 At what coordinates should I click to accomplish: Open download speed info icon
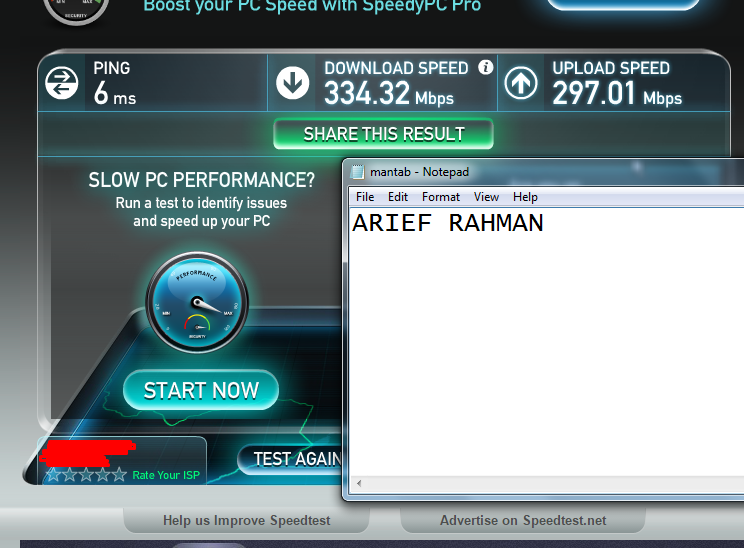[x=485, y=67]
